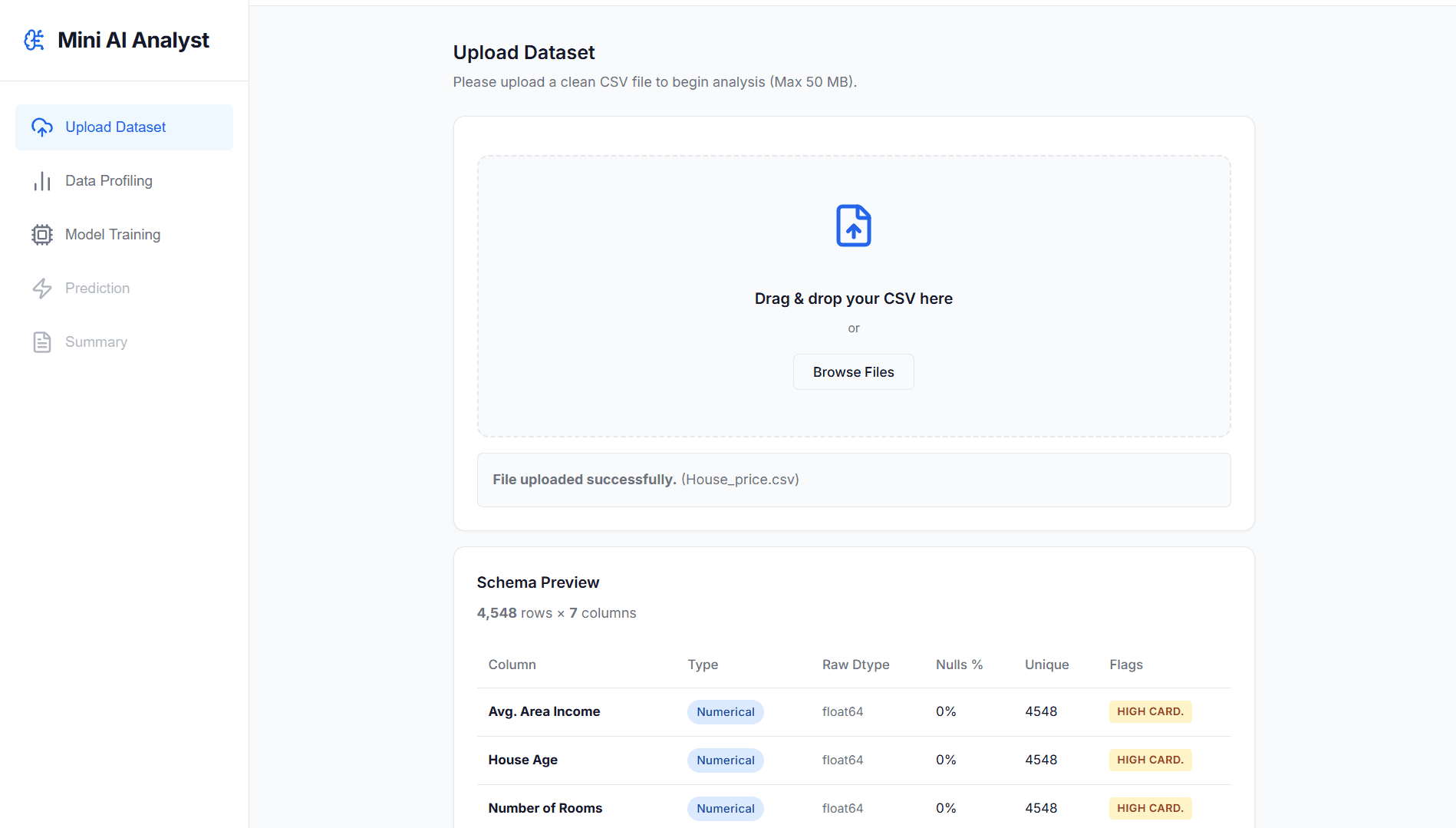
Task: Click the Mini AI Analyst title
Action: [x=133, y=40]
